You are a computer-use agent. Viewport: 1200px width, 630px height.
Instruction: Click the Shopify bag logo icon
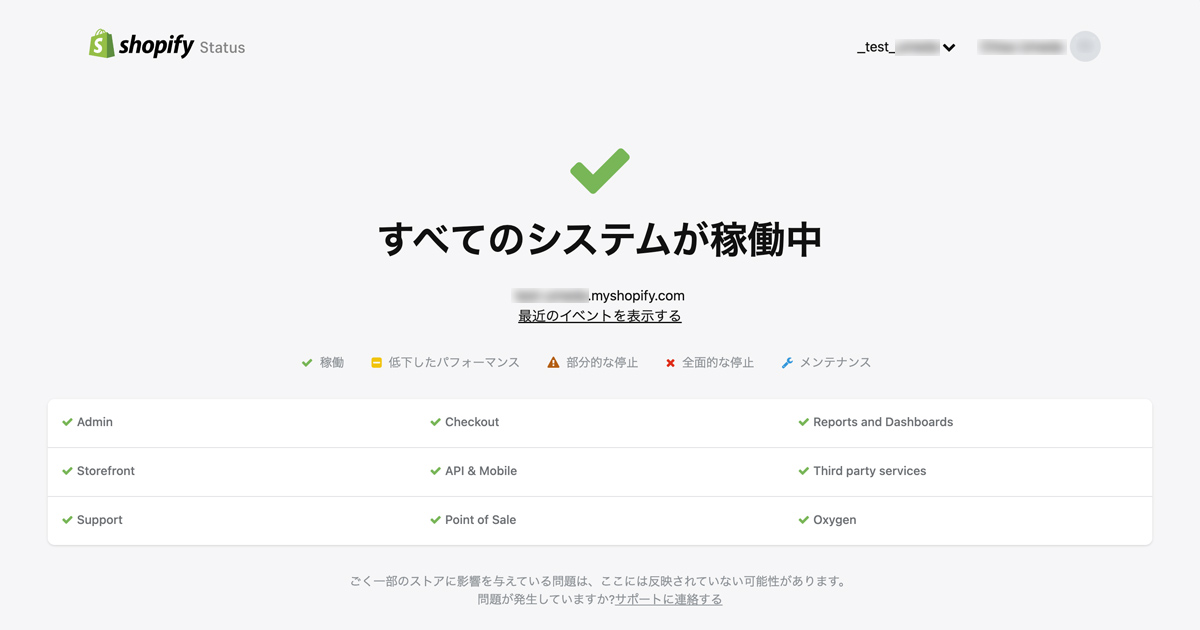[x=102, y=44]
